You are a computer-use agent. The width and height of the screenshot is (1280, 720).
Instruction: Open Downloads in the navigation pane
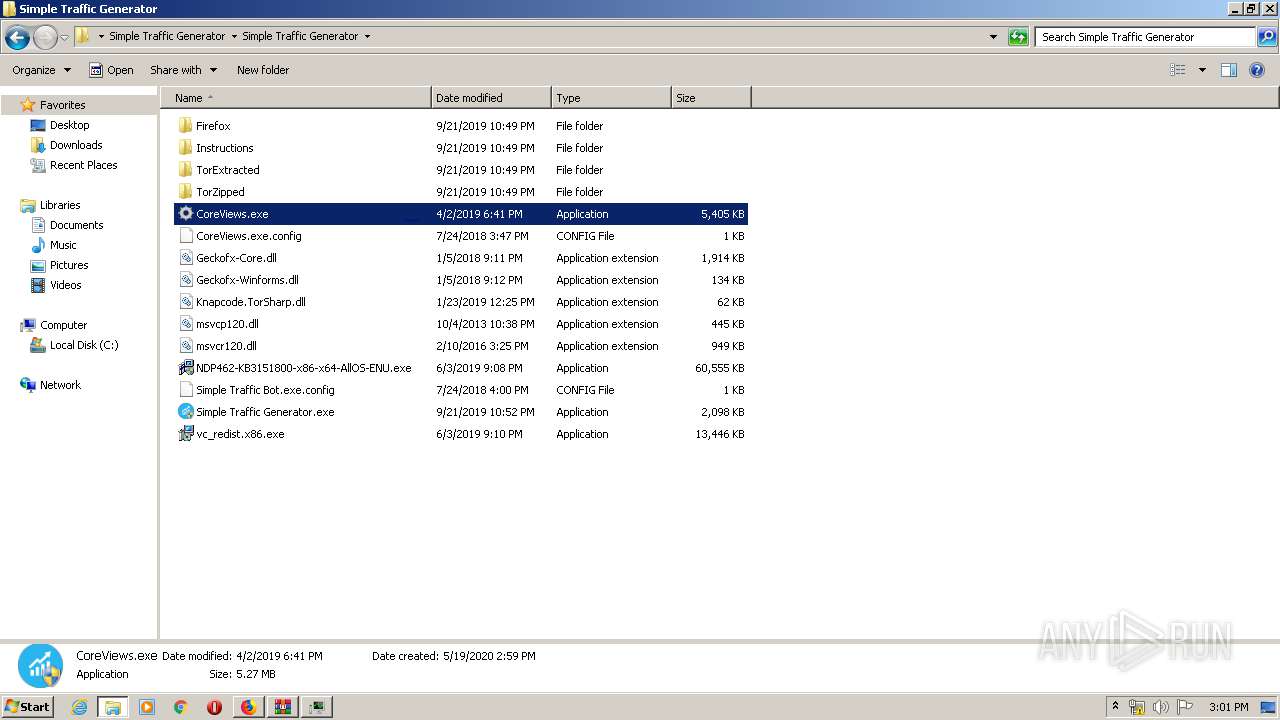click(76, 145)
